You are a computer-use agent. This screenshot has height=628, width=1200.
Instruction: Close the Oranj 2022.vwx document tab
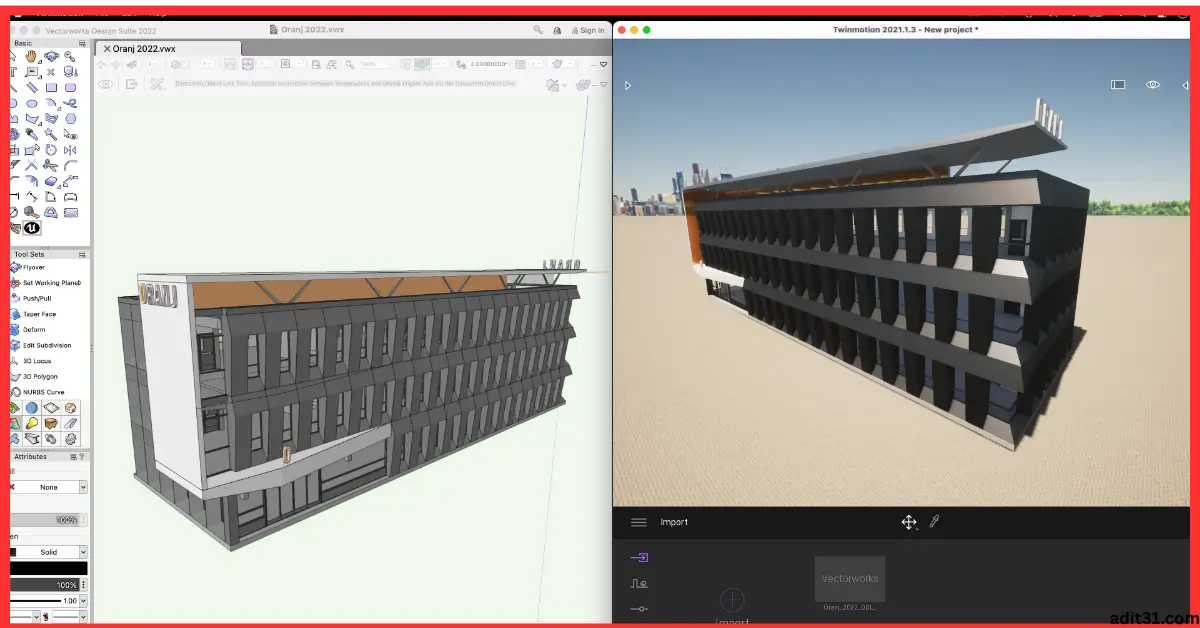[x=106, y=48]
